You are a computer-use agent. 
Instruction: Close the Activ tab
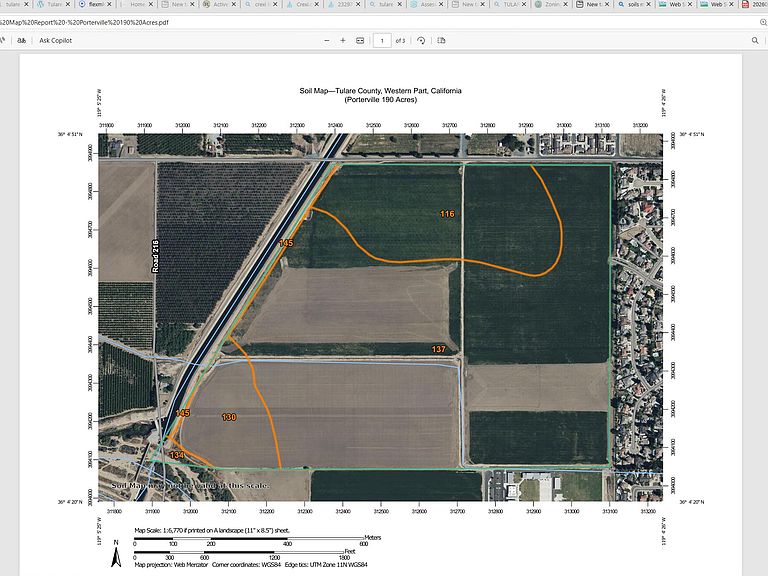tap(234, 4)
